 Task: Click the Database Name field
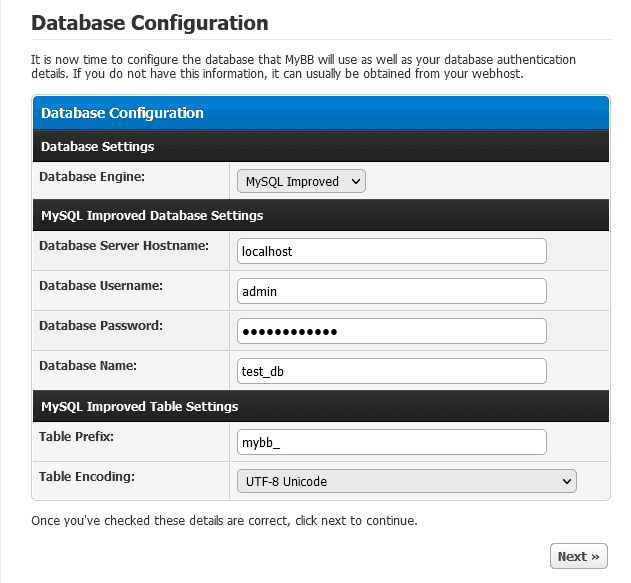point(392,371)
